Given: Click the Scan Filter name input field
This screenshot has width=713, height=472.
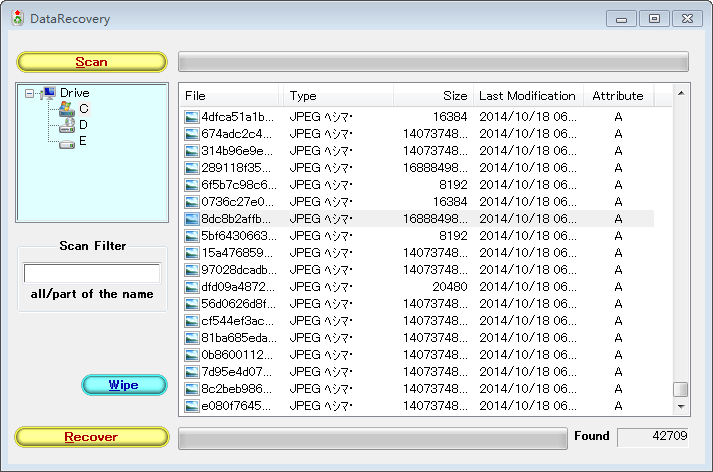Looking at the screenshot, I should pos(92,273).
